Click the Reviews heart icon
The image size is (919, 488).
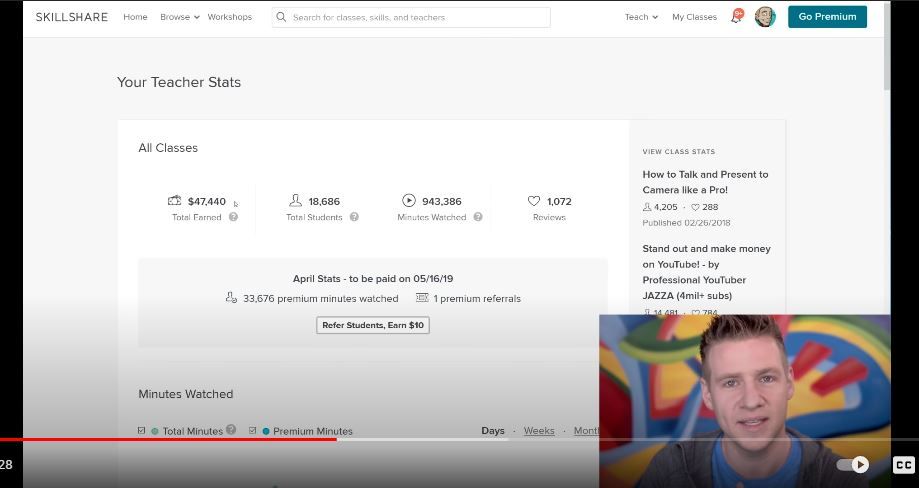point(534,201)
